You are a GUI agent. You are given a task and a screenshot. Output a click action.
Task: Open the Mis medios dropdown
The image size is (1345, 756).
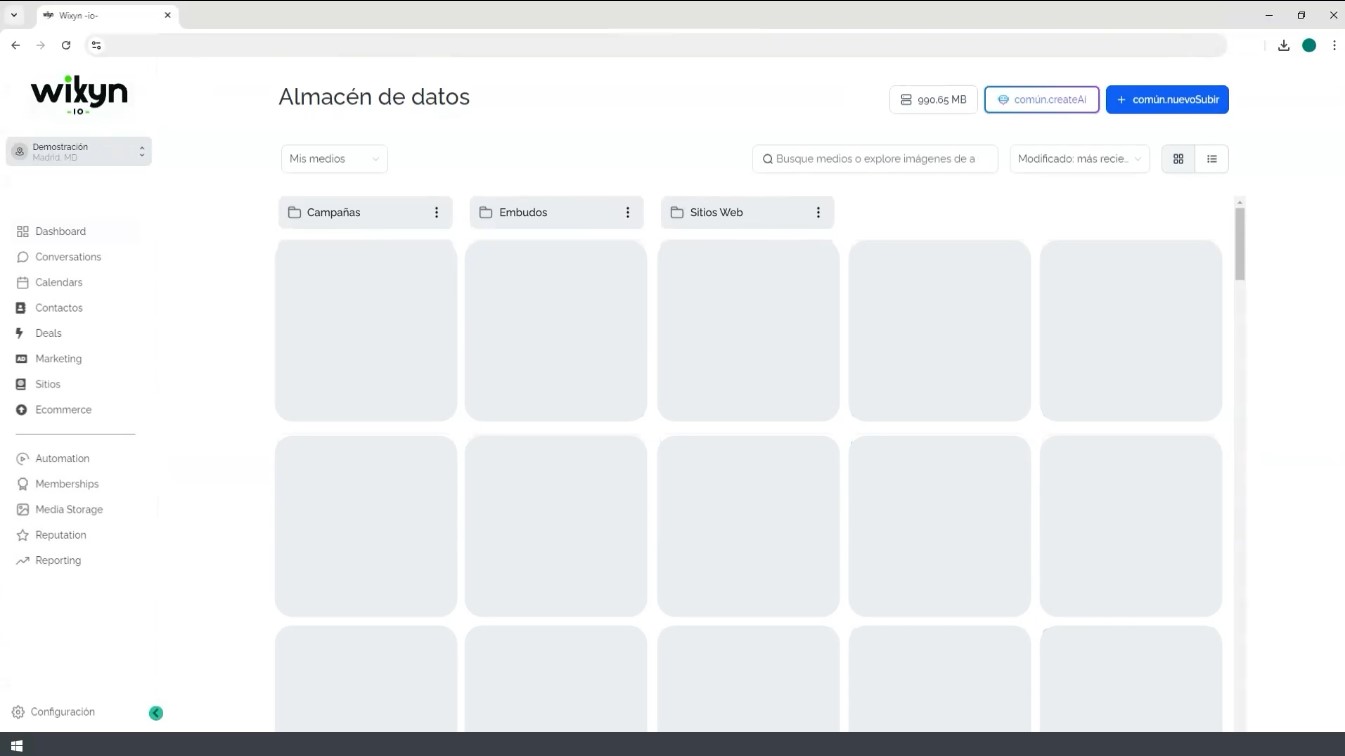pos(334,159)
